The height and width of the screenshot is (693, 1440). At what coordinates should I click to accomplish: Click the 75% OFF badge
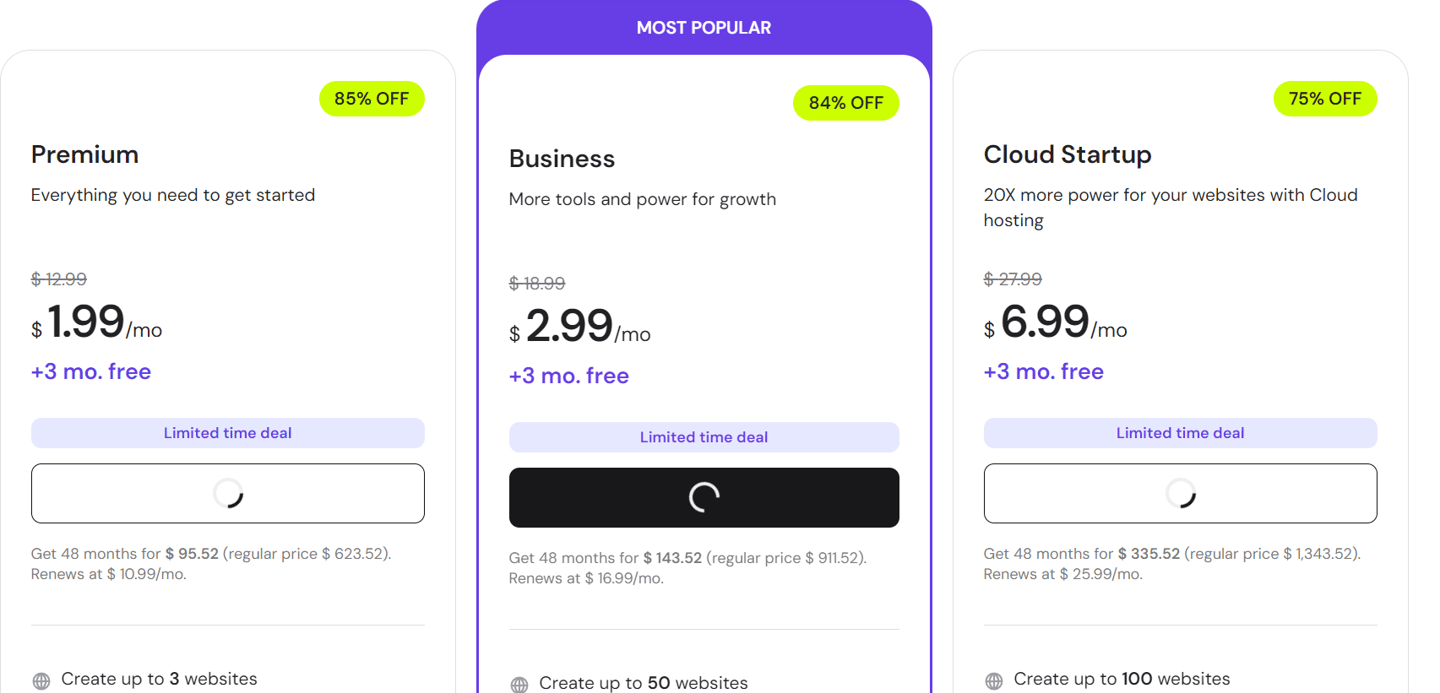point(1325,99)
